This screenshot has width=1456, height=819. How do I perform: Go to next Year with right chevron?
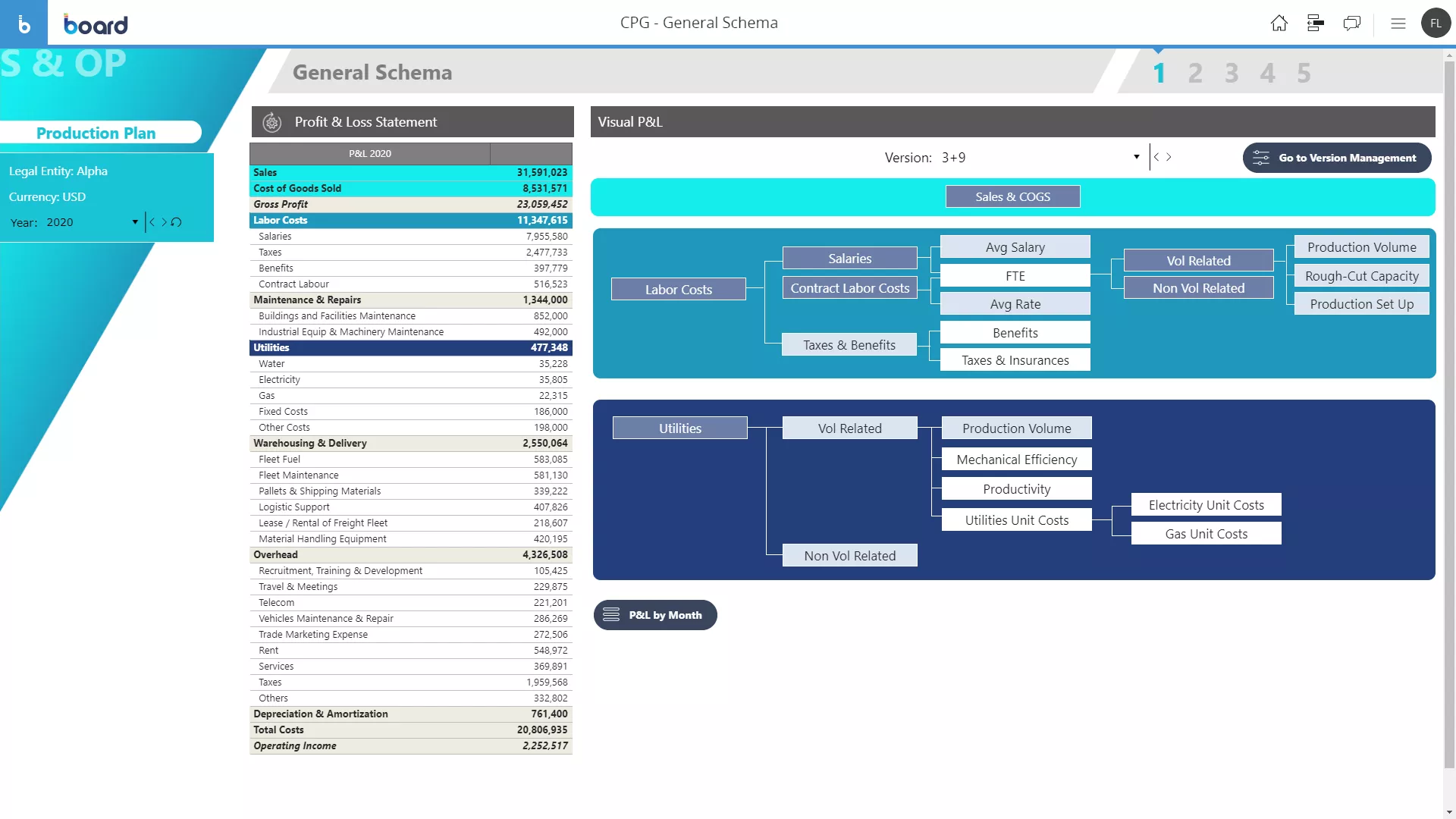pos(164,222)
